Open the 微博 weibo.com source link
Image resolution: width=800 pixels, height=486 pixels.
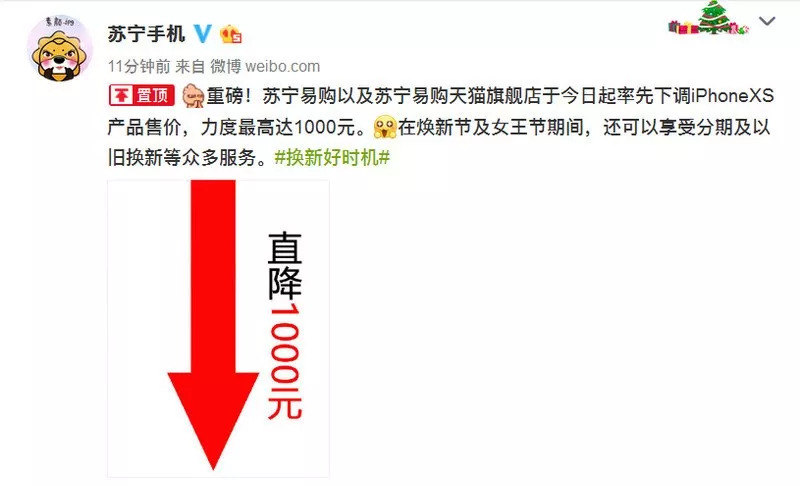265,66
